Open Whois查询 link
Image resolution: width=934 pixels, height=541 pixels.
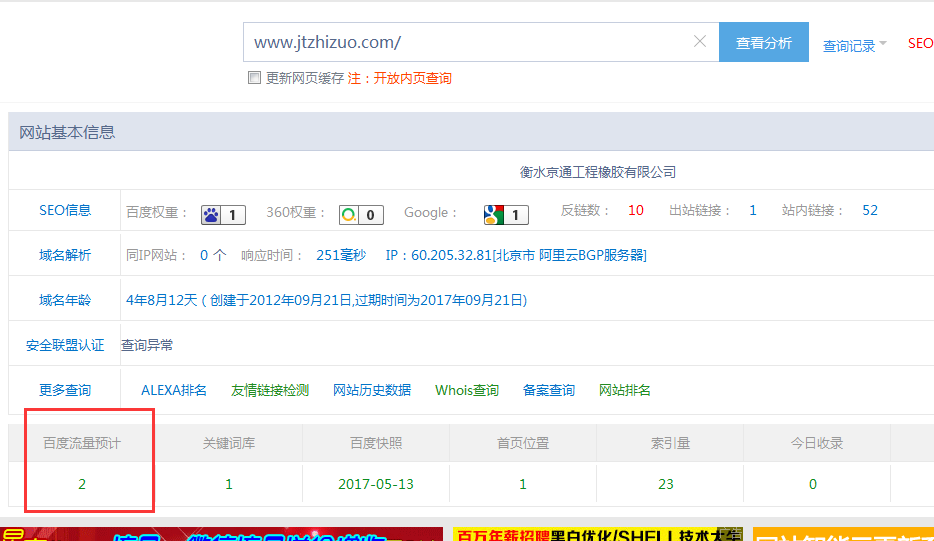467,390
